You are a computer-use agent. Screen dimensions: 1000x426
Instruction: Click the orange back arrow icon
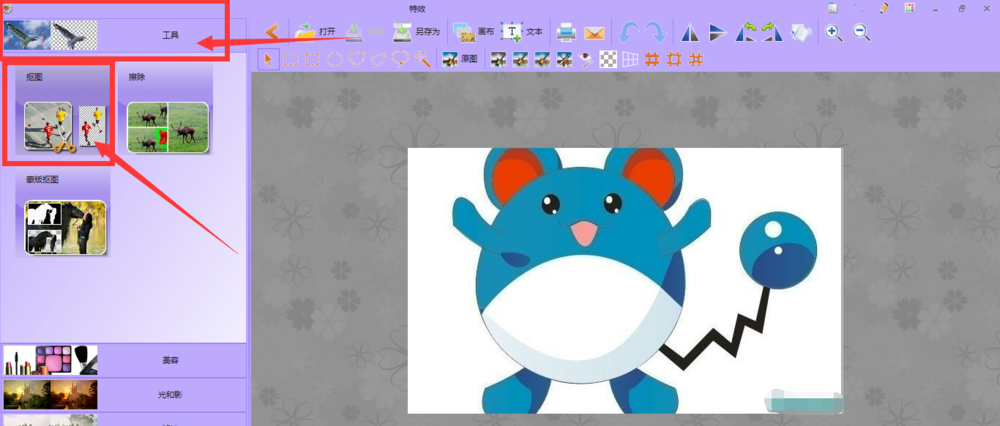pyautogui.click(x=271, y=32)
